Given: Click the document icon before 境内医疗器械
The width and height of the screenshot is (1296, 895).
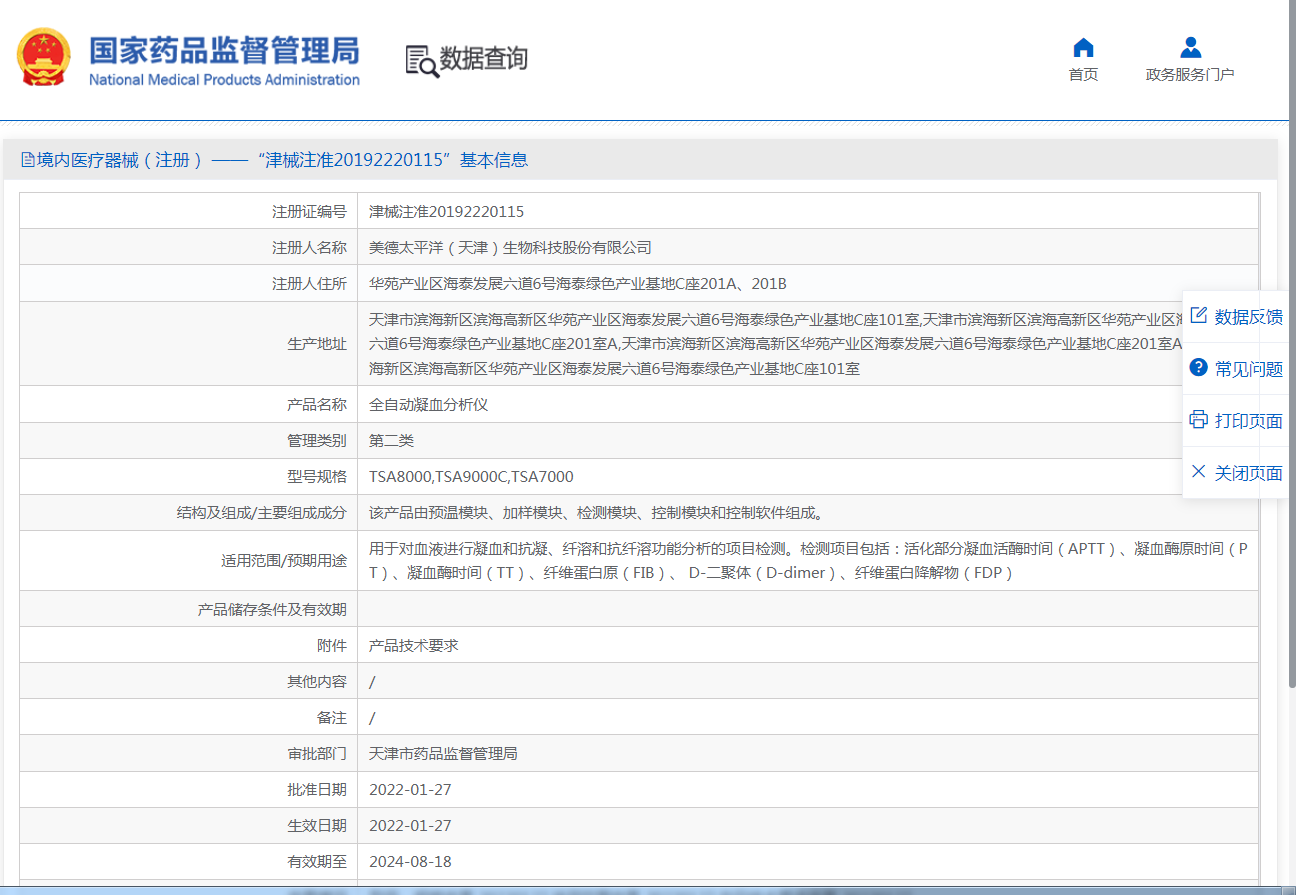Looking at the screenshot, I should point(27,160).
